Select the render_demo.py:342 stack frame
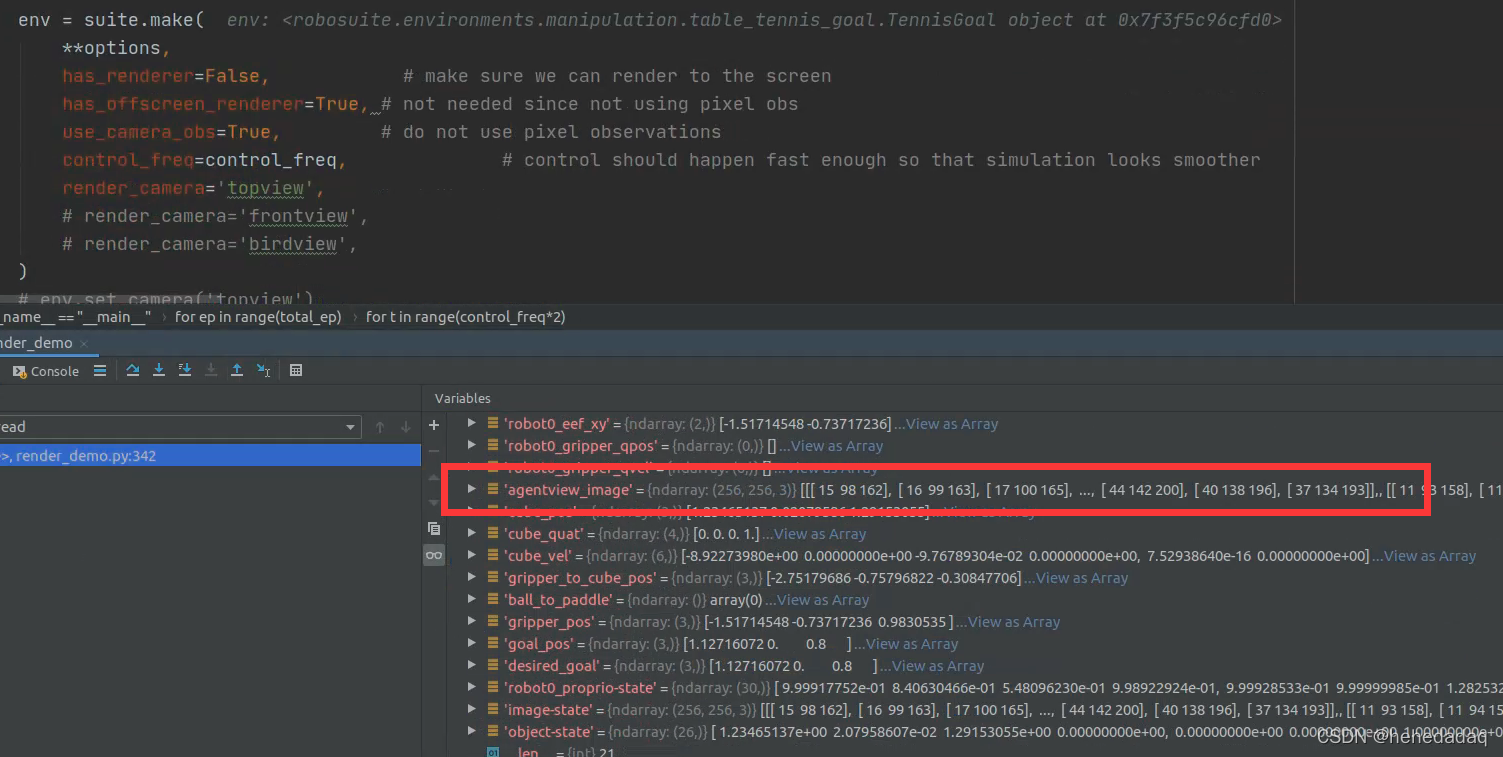Screen dimensions: 1503x757 click(210, 456)
